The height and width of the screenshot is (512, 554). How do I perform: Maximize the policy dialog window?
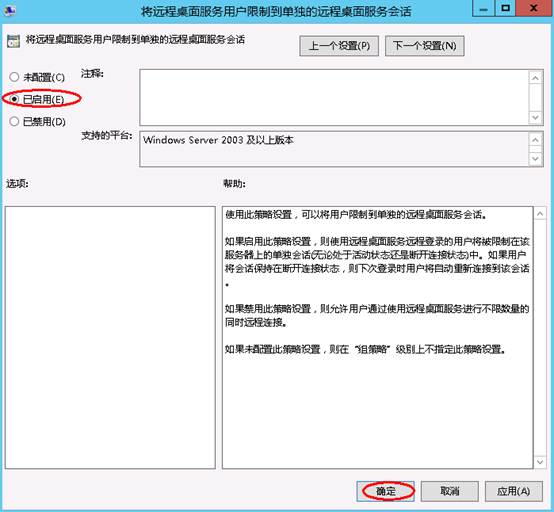point(505,8)
